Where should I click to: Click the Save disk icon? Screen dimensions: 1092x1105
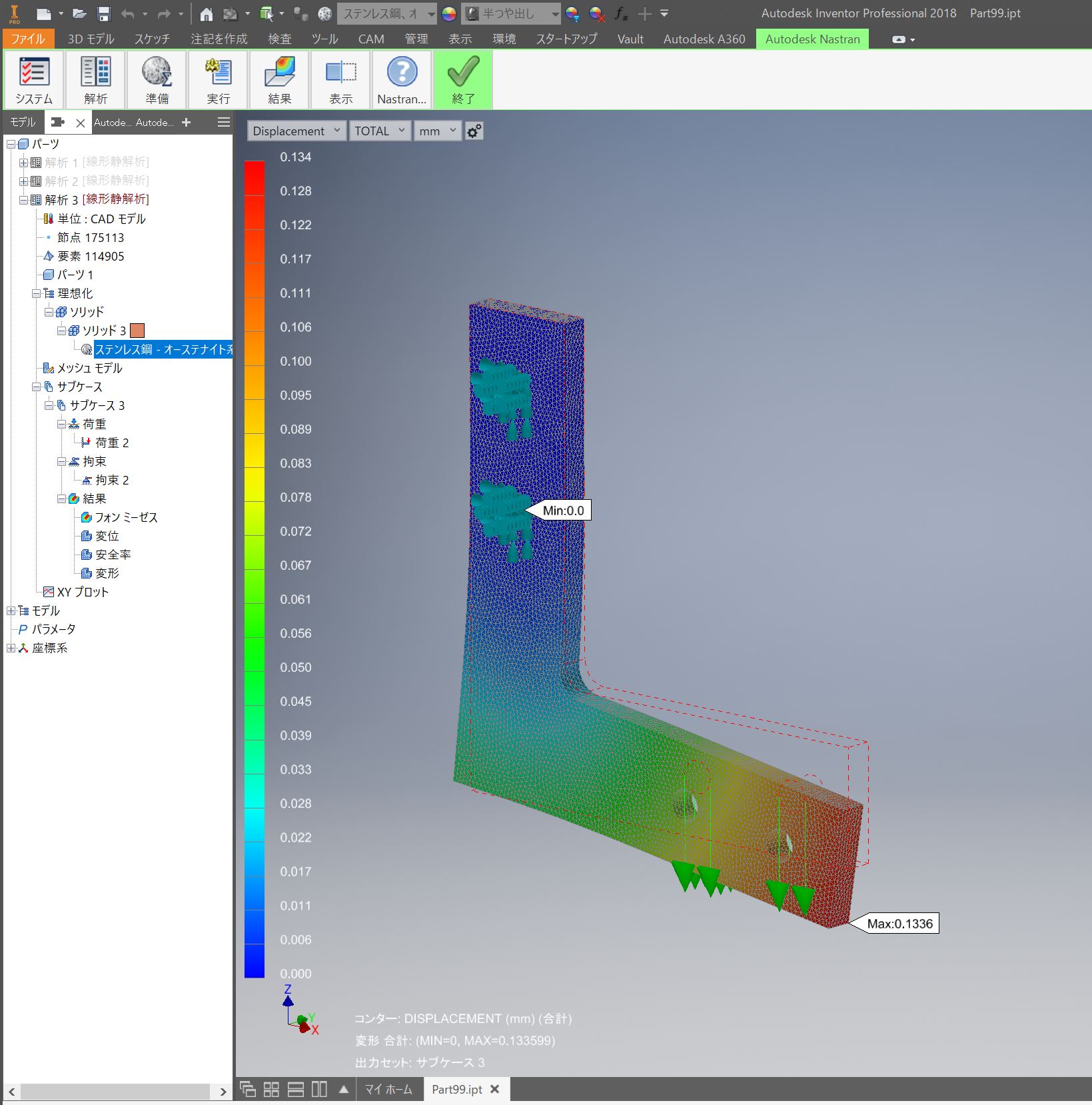point(103,13)
